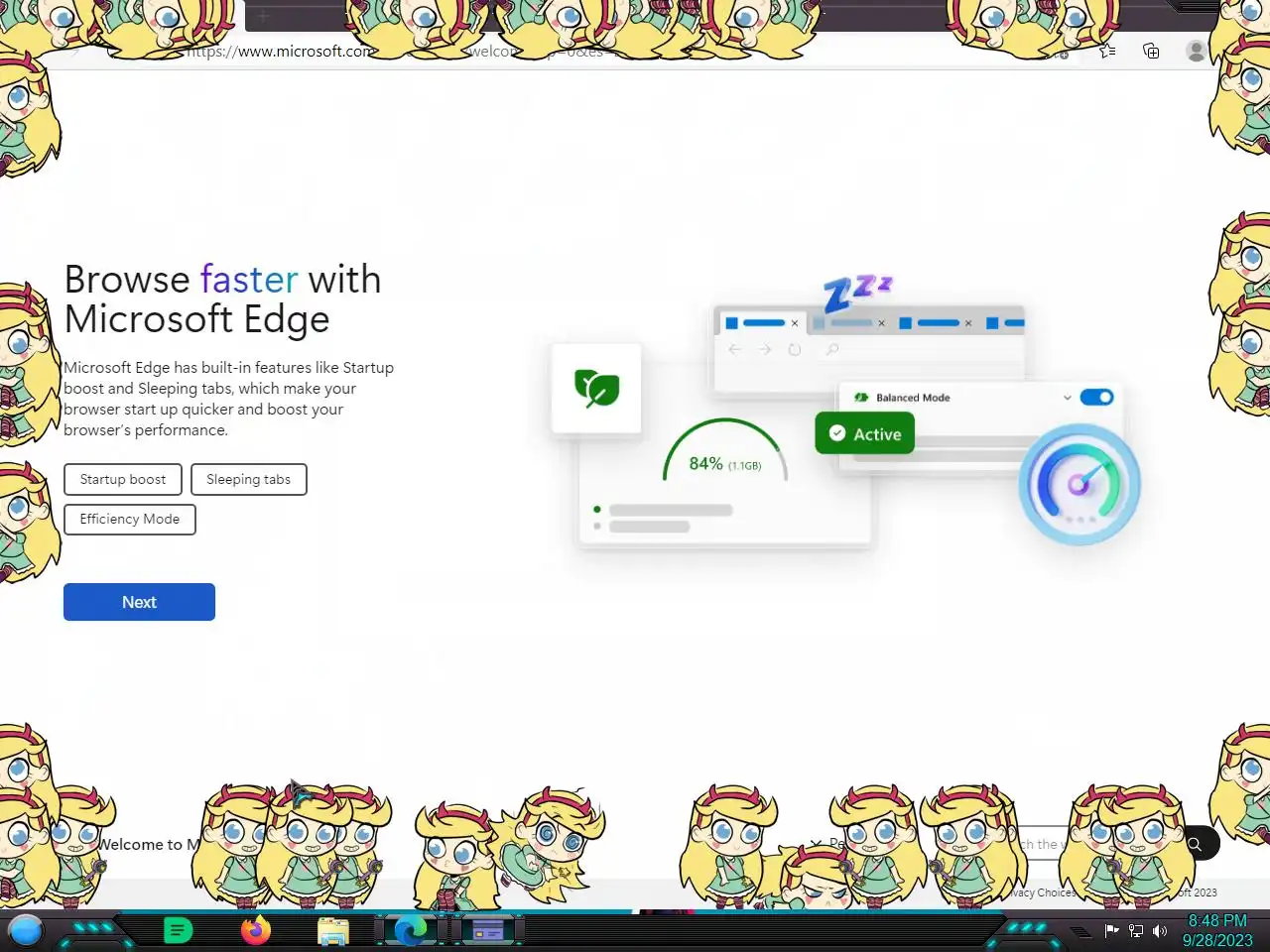Viewport: 1270px width, 952px height.
Task: Open the Edge Favorites icon
Action: pos(1107,51)
